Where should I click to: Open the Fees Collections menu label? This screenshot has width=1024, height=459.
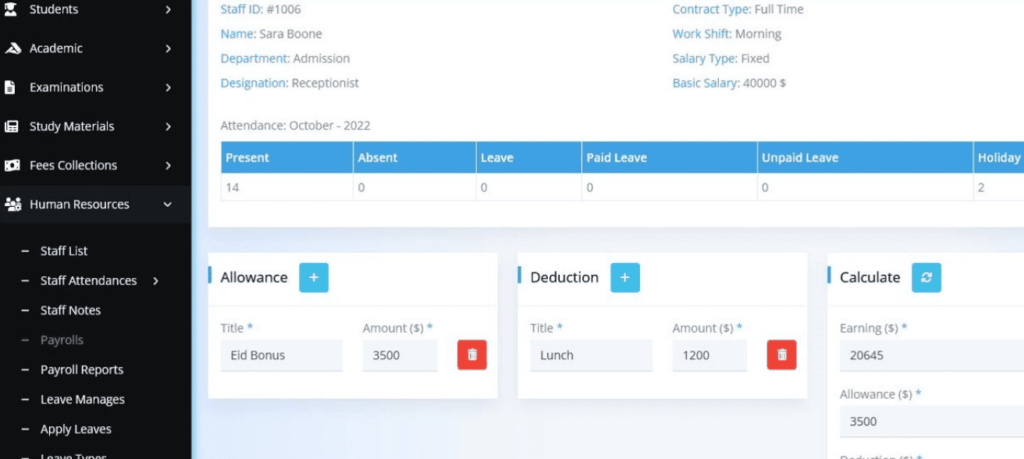click(73, 165)
